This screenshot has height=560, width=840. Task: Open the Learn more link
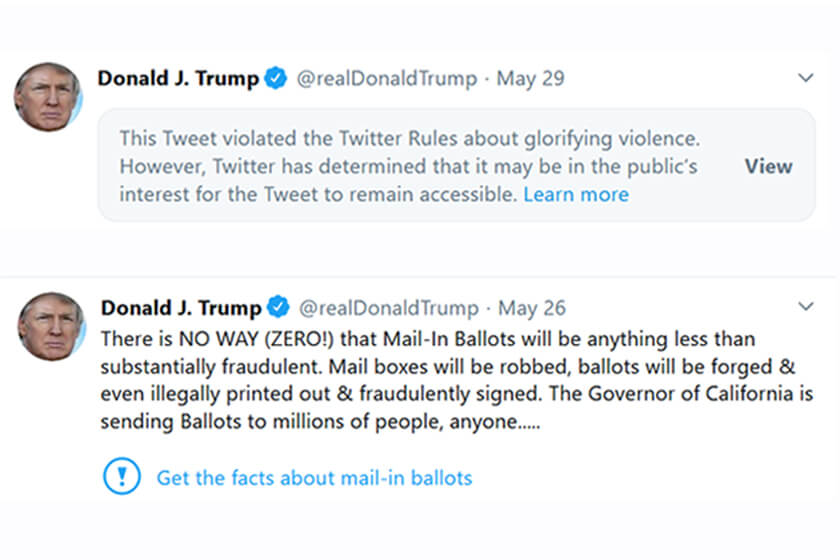pyautogui.click(x=576, y=194)
